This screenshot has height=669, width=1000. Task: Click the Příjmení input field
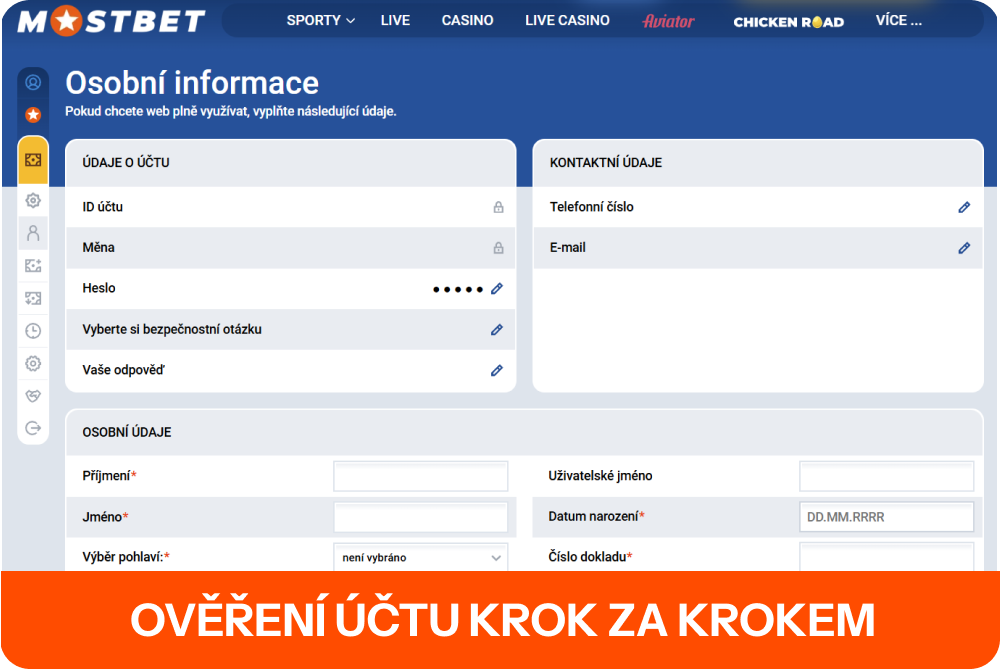tap(420, 476)
